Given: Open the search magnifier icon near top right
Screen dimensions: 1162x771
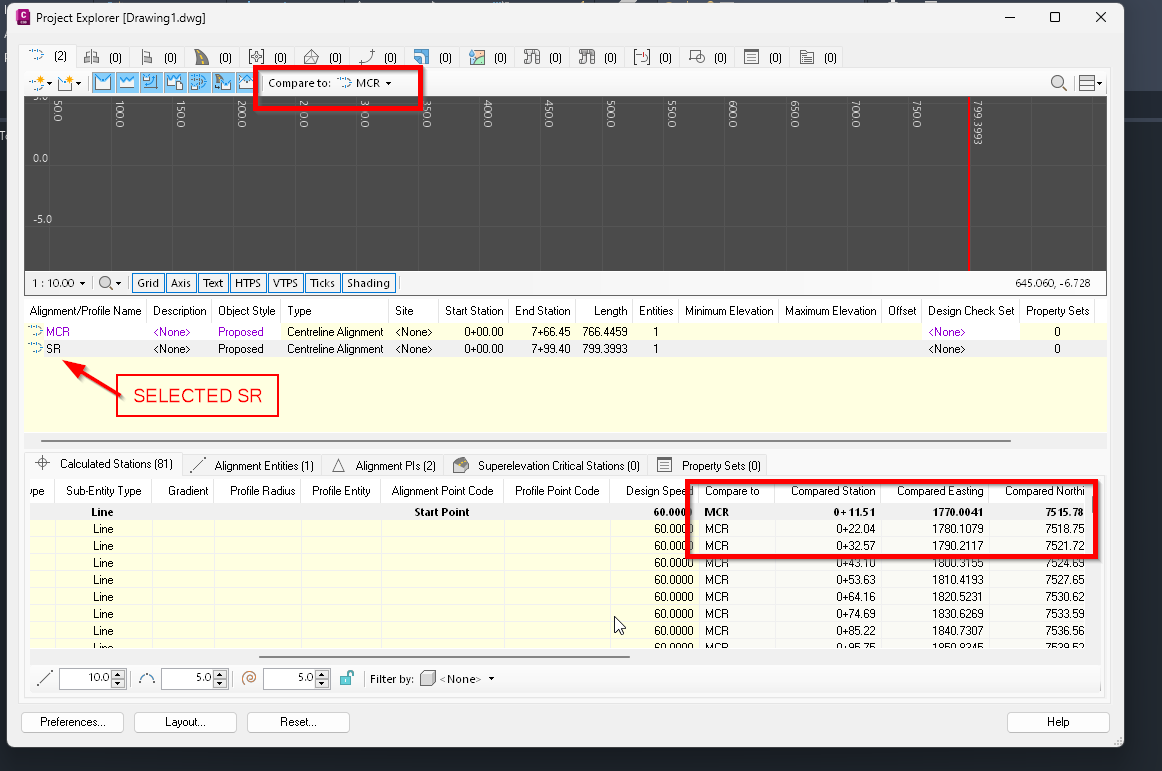Looking at the screenshot, I should [x=1057, y=82].
